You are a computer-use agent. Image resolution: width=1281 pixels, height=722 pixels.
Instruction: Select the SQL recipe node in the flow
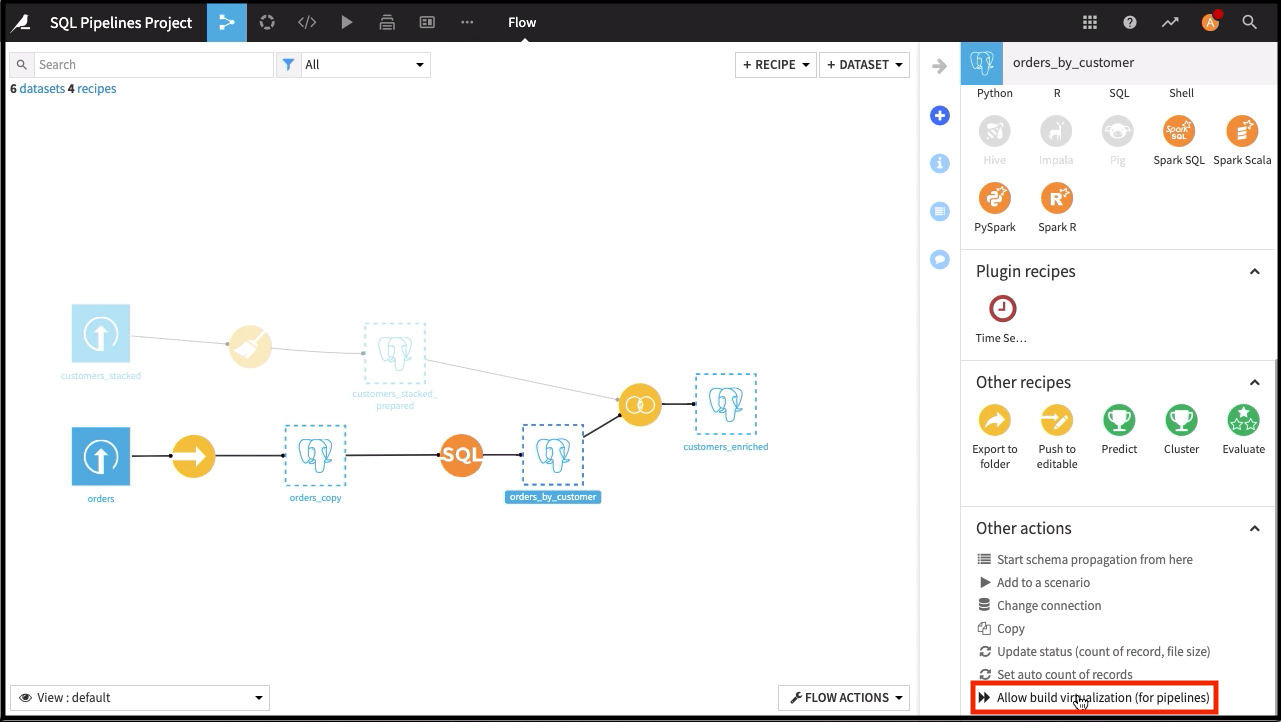[x=461, y=455]
